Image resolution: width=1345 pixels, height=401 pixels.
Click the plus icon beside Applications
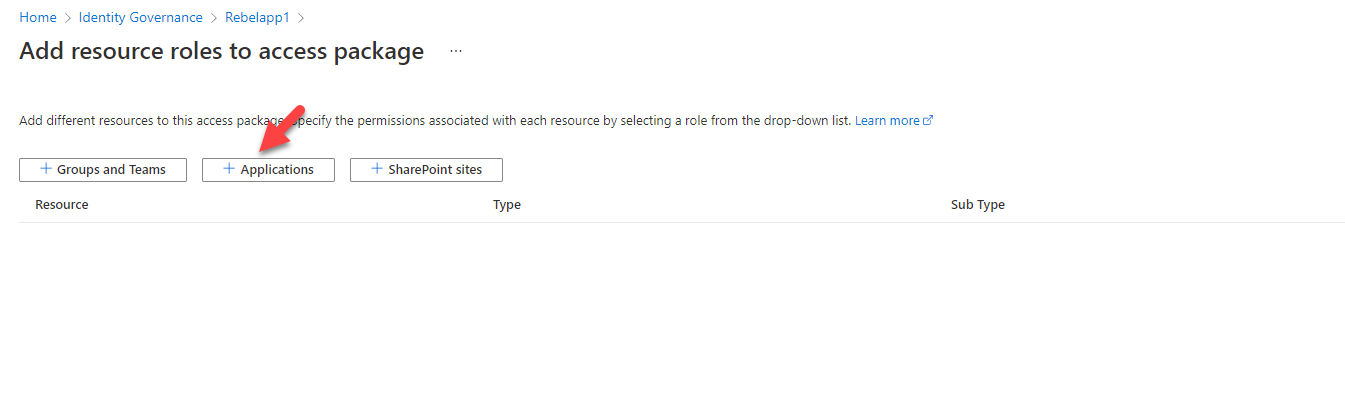pyautogui.click(x=229, y=169)
